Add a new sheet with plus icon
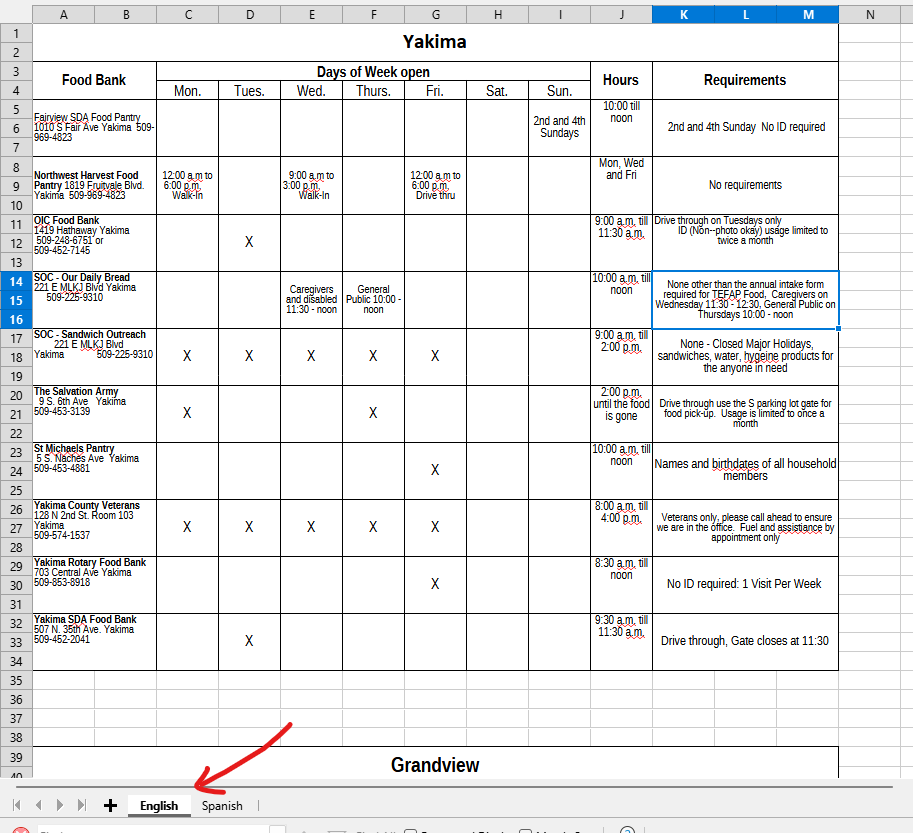The height and width of the screenshot is (833, 913). [110, 805]
